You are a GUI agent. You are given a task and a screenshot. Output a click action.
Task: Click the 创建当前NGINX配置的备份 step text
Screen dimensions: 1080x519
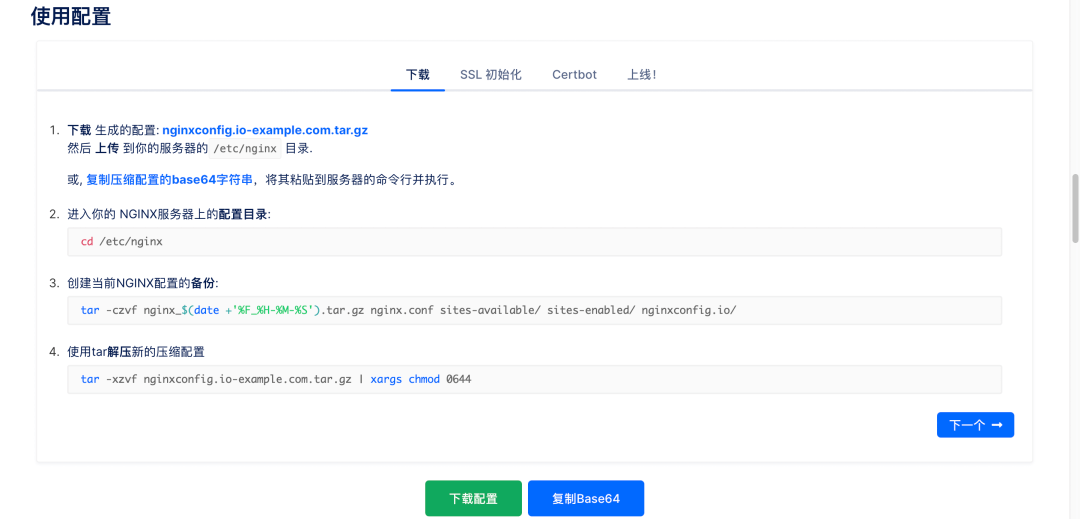(x=143, y=283)
